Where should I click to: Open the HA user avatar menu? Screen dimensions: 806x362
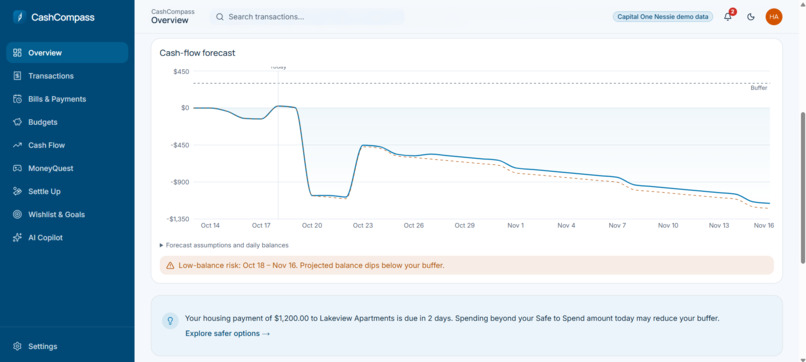pyautogui.click(x=774, y=16)
